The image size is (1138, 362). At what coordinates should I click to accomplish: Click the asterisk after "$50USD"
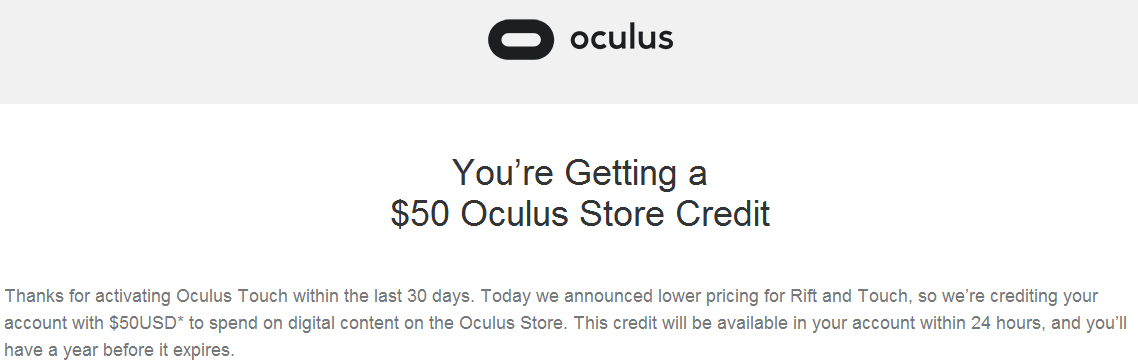coord(181,320)
